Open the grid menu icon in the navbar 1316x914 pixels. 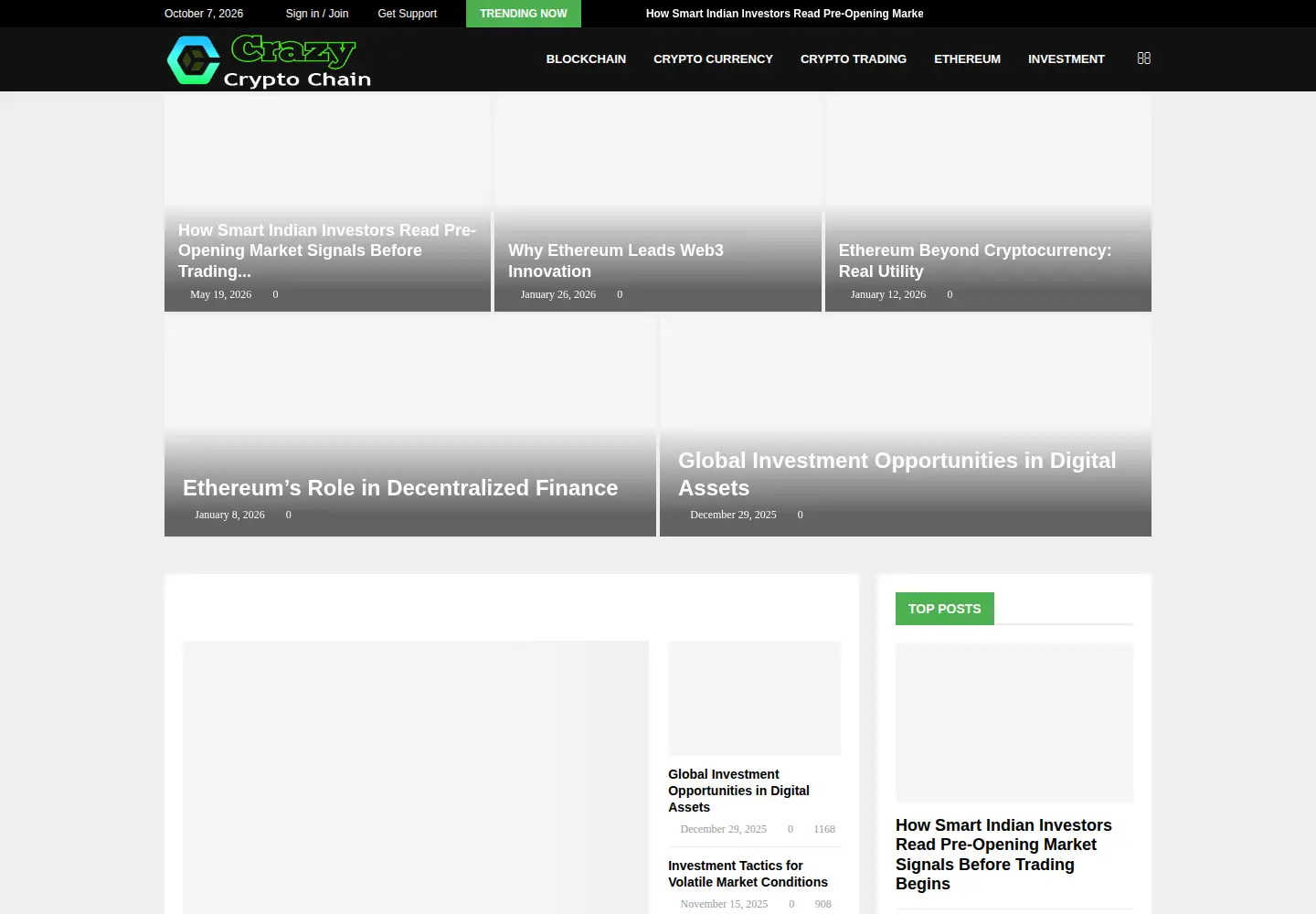1143,58
